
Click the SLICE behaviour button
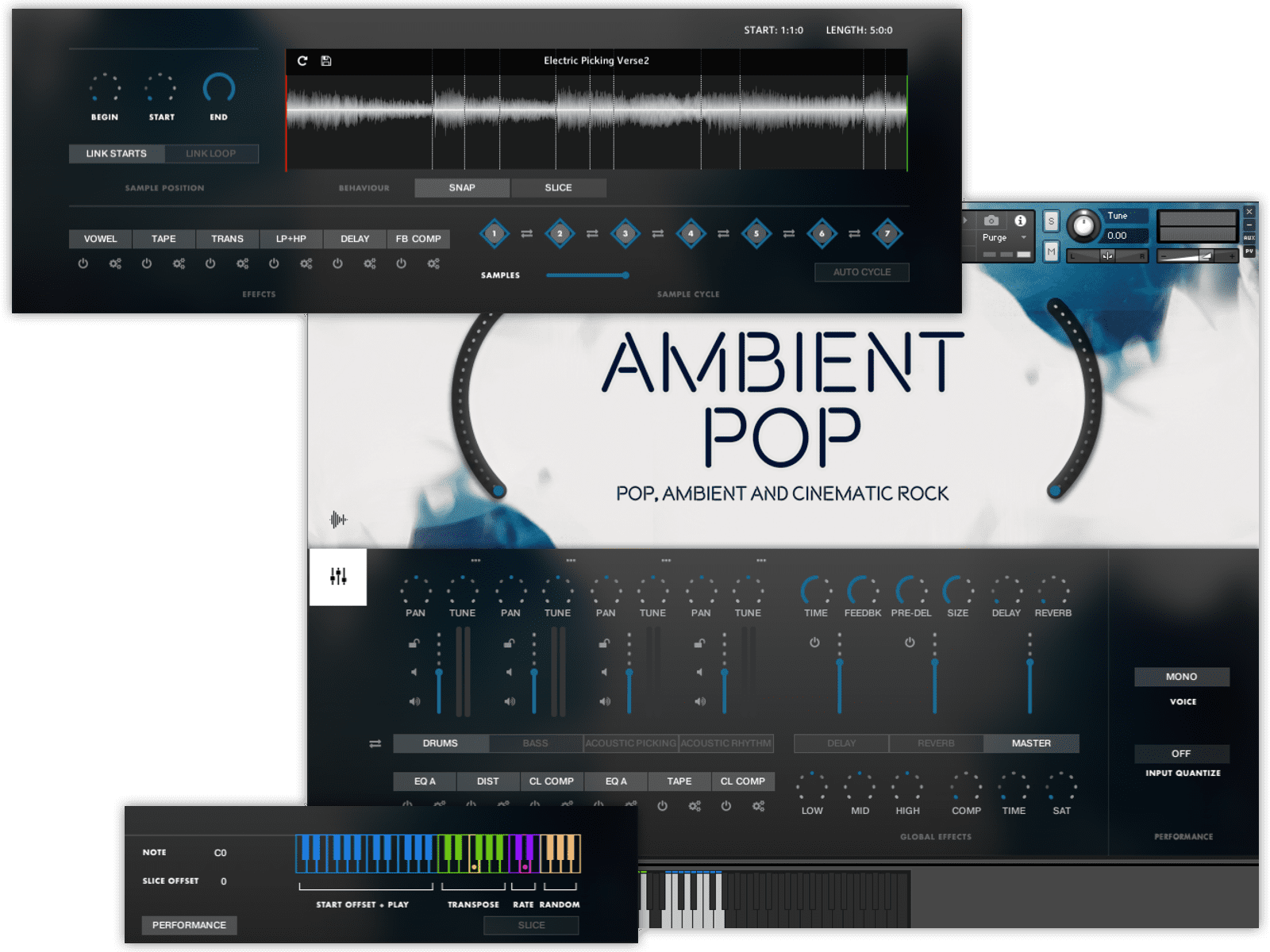pos(558,188)
